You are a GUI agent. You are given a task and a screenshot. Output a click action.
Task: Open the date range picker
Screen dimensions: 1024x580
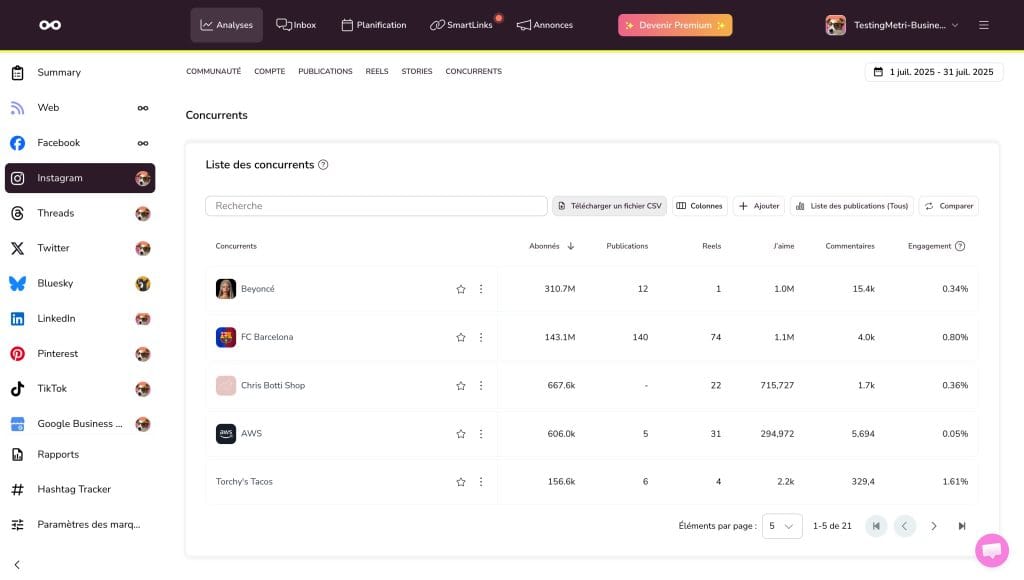[933, 72]
